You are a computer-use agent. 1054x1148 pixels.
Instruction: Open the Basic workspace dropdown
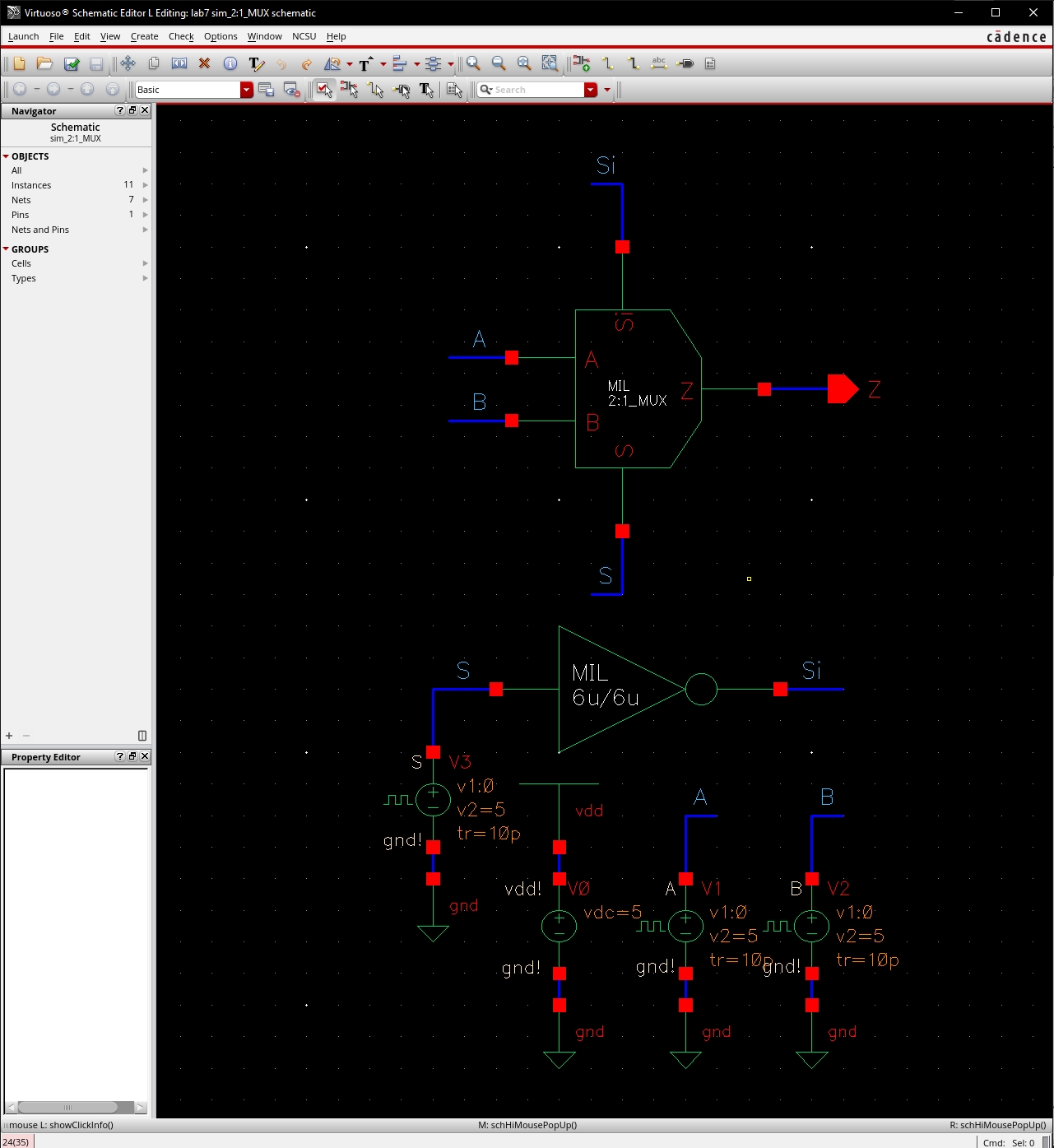point(246,90)
